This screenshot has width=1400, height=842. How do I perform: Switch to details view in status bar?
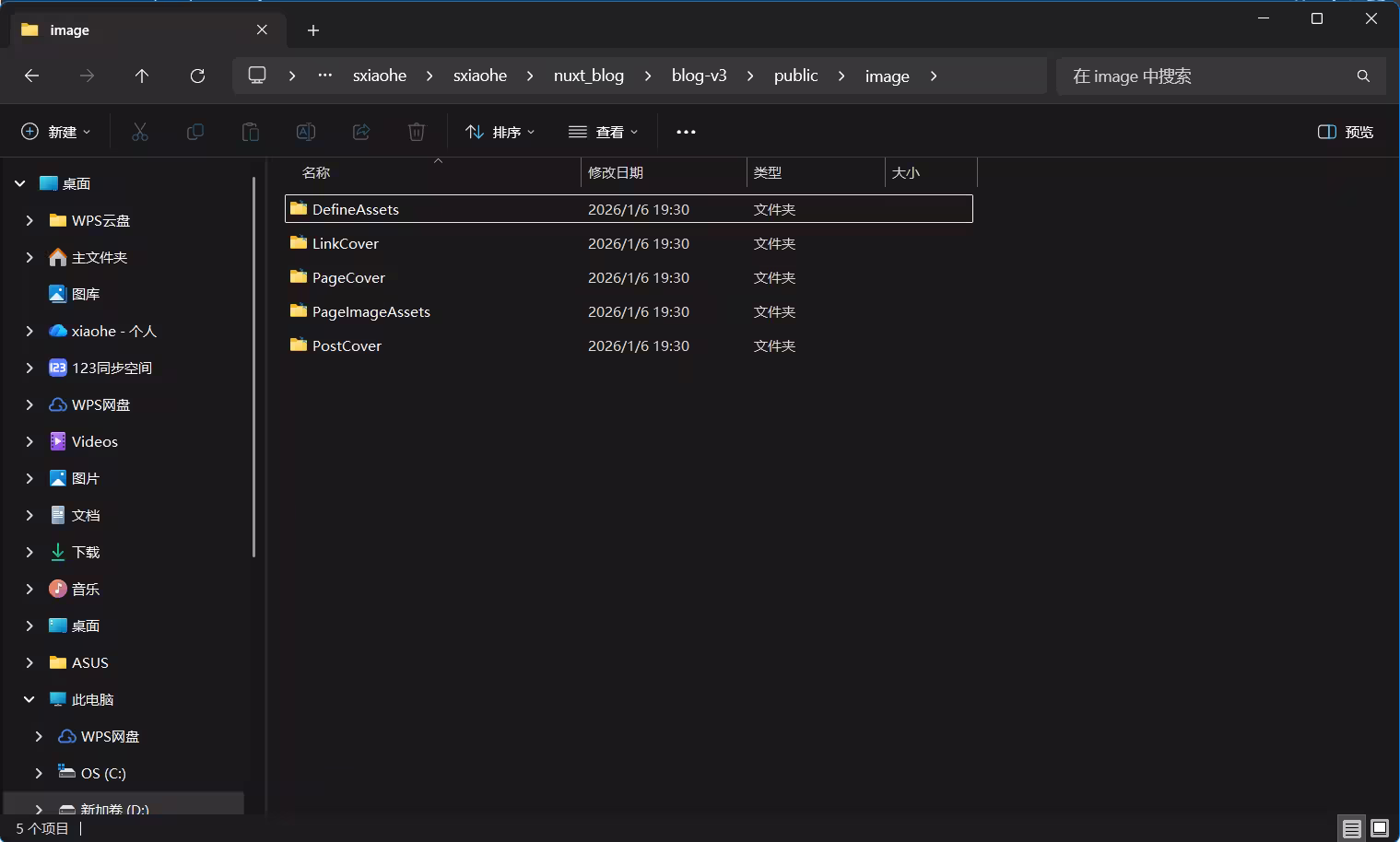pyautogui.click(x=1351, y=828)
